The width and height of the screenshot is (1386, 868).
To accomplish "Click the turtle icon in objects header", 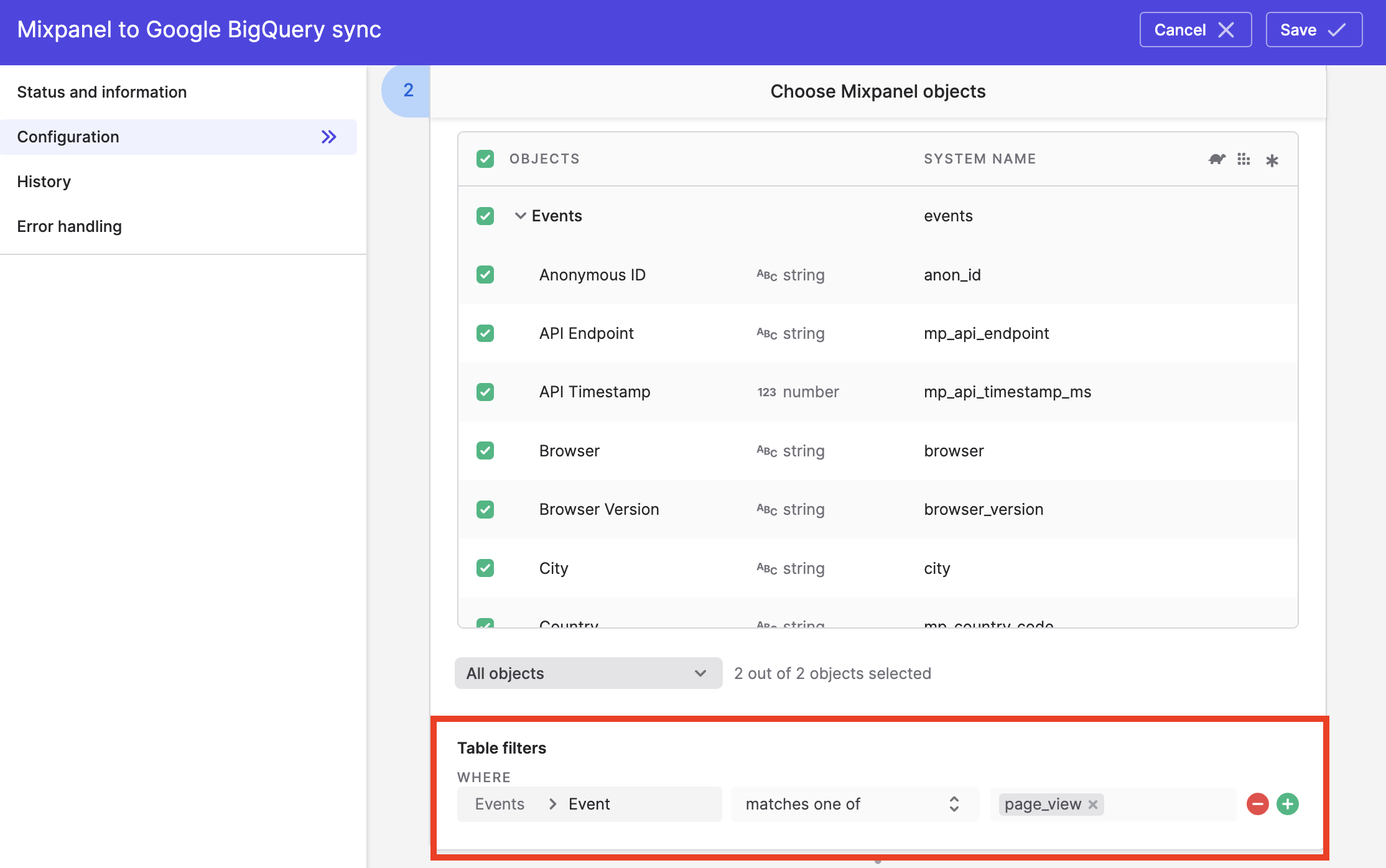I will [1217, 159].
